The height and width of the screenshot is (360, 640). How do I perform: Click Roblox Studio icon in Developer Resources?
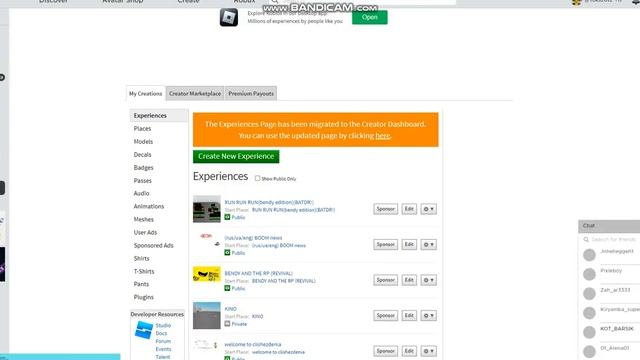pos(144,330)
